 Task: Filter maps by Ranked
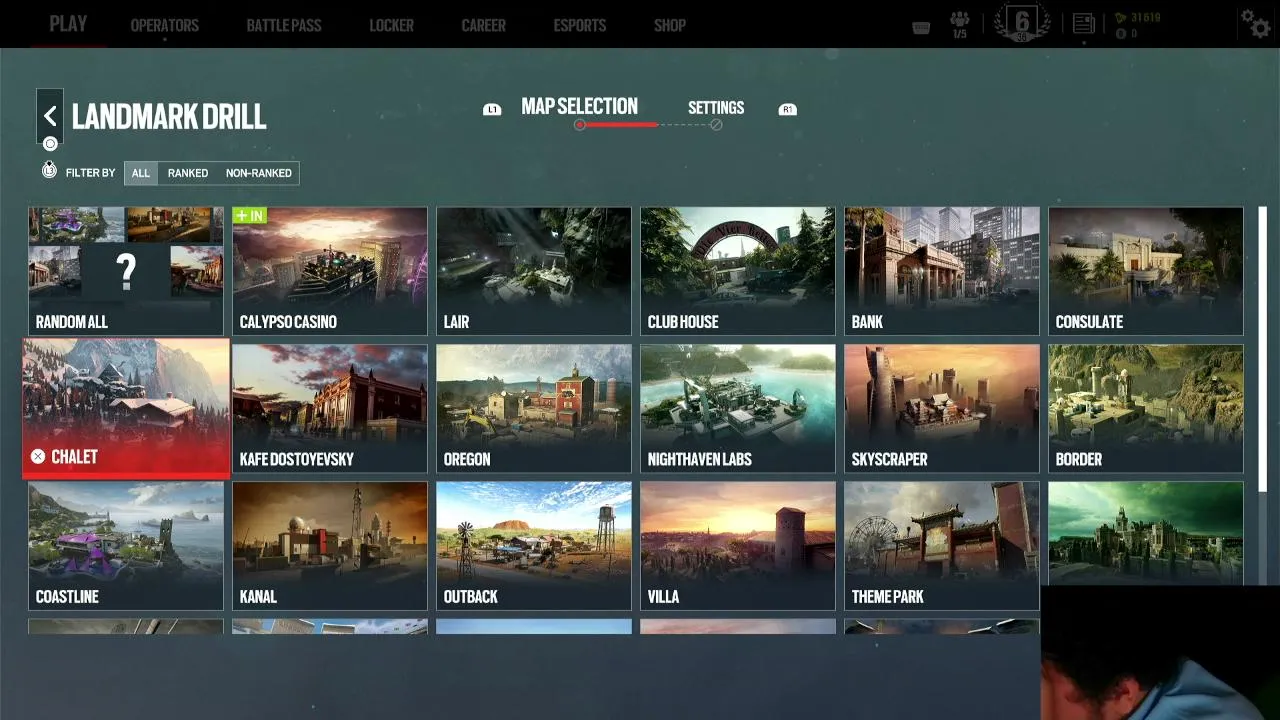(x=188, y=173)
